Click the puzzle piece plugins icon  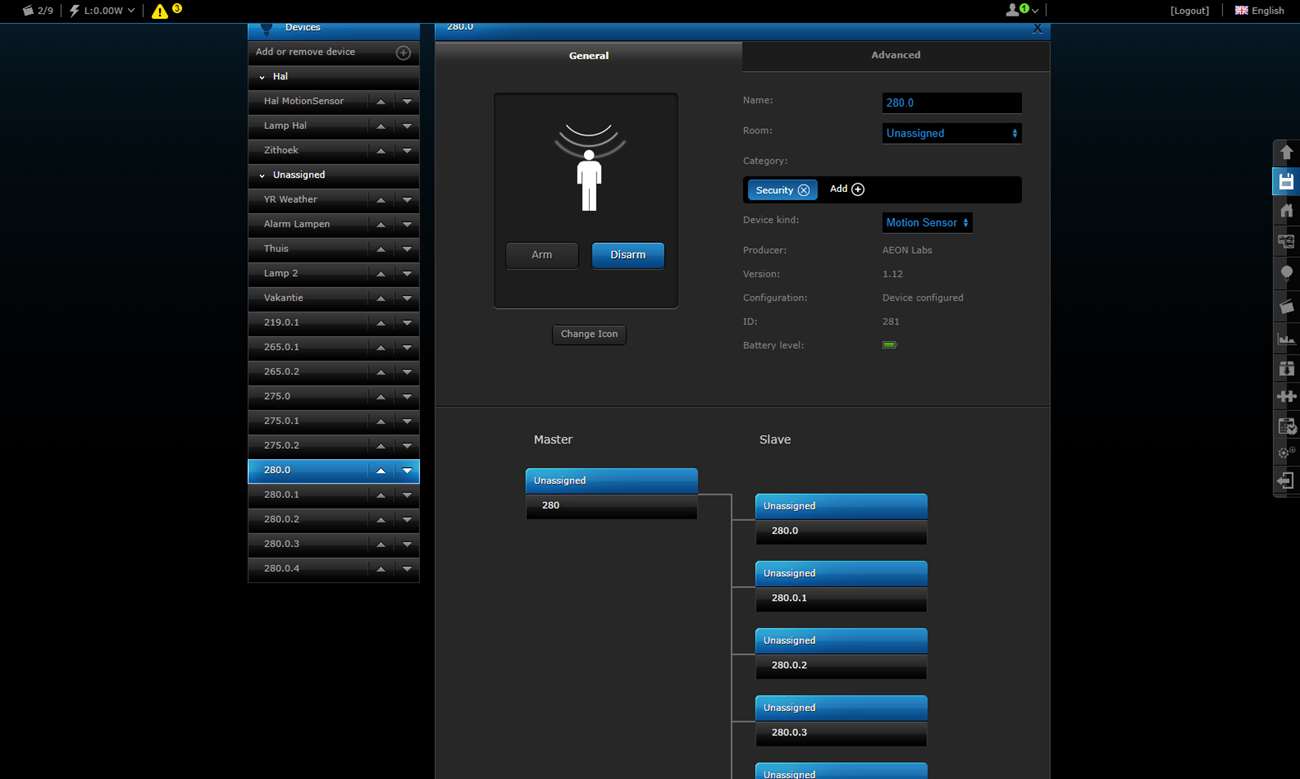point(1286,396)
